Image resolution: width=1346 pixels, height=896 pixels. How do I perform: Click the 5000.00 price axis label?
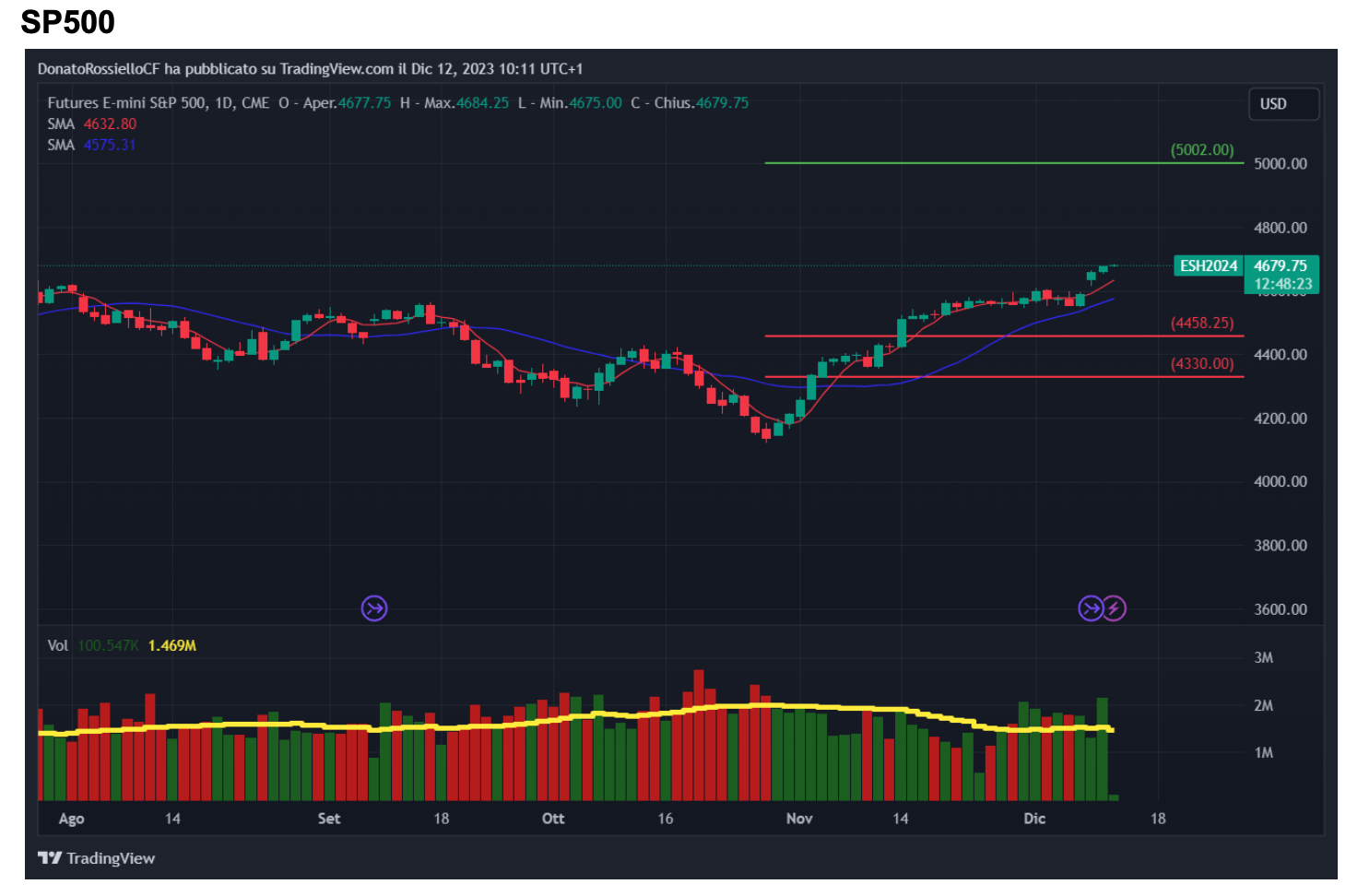click(1281, 163)
